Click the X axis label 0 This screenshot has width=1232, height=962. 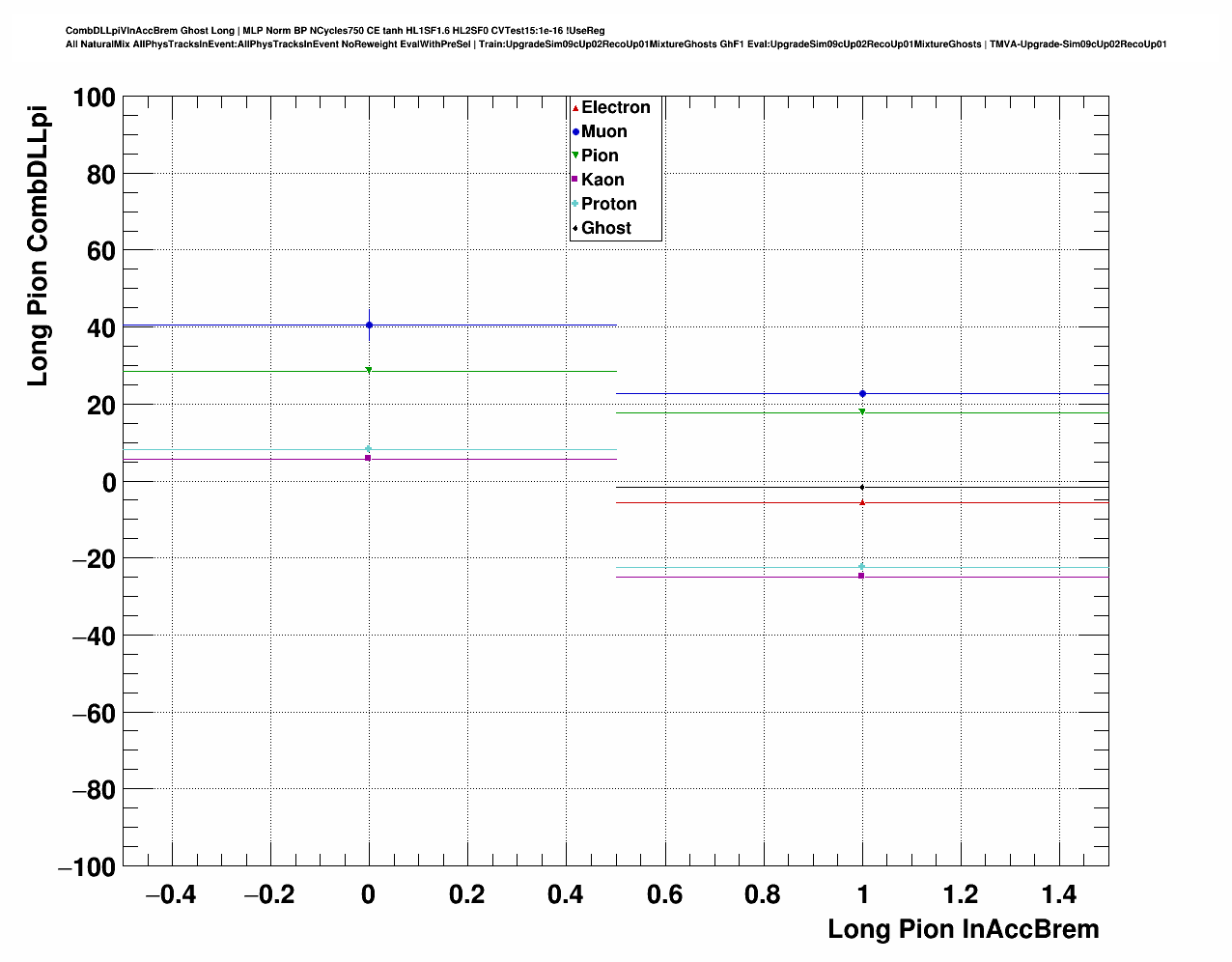(x=368, y=894)
